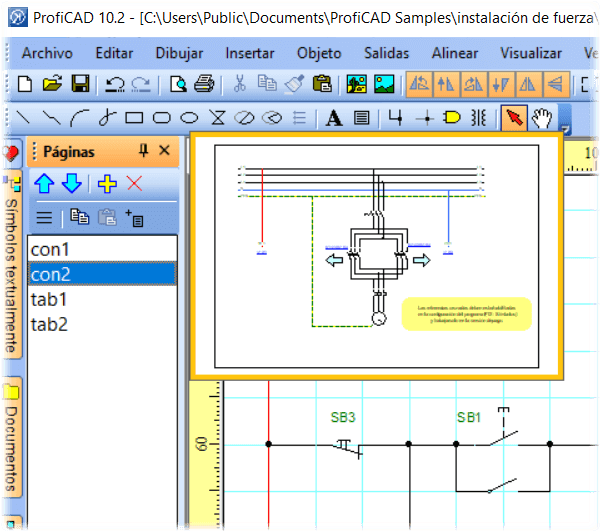Click the mirror horizontally triangle icon
Viewport: 601px width, 532px height.
(x=528, y=84)
